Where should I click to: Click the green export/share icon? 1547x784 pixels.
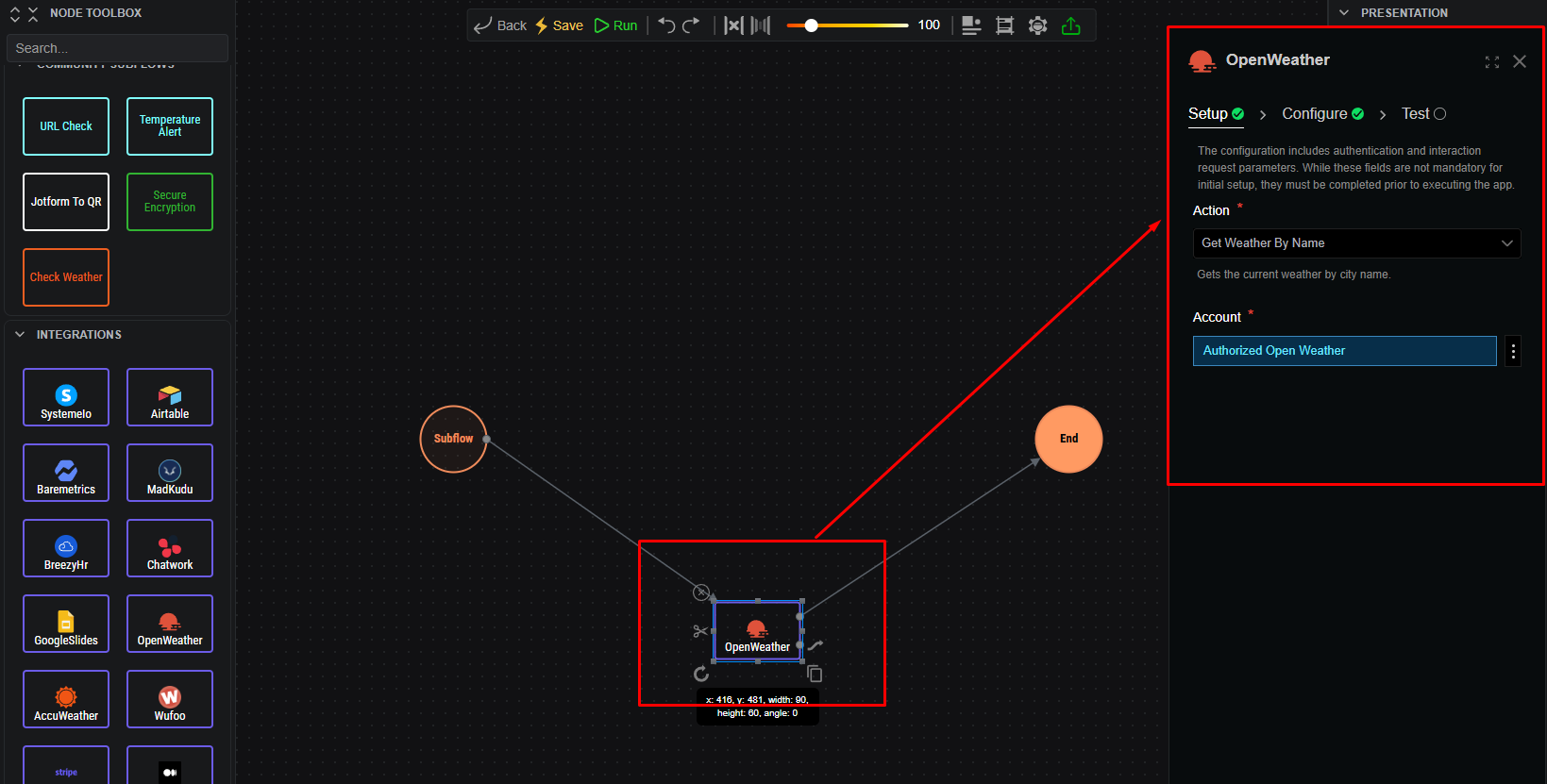[x=1070, y=25]
